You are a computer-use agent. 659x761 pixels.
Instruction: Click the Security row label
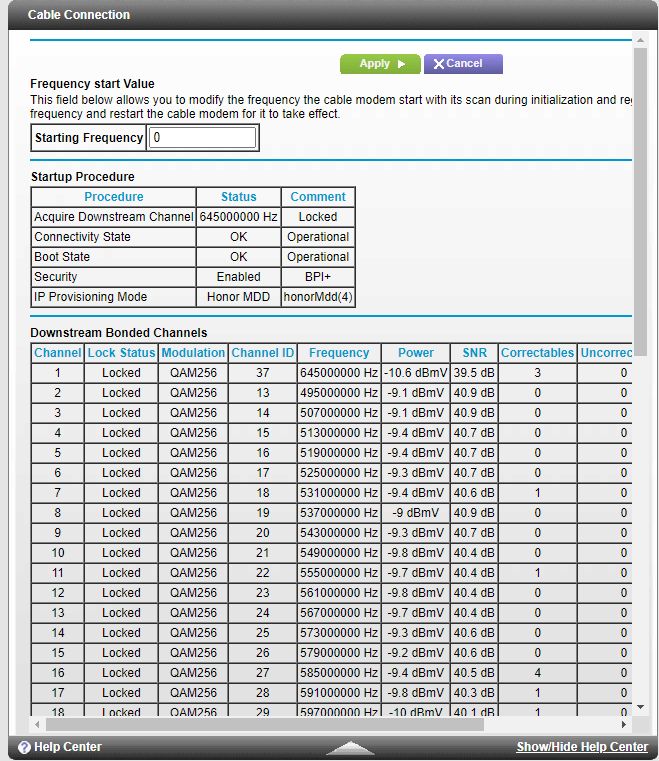tap(114, 277)
